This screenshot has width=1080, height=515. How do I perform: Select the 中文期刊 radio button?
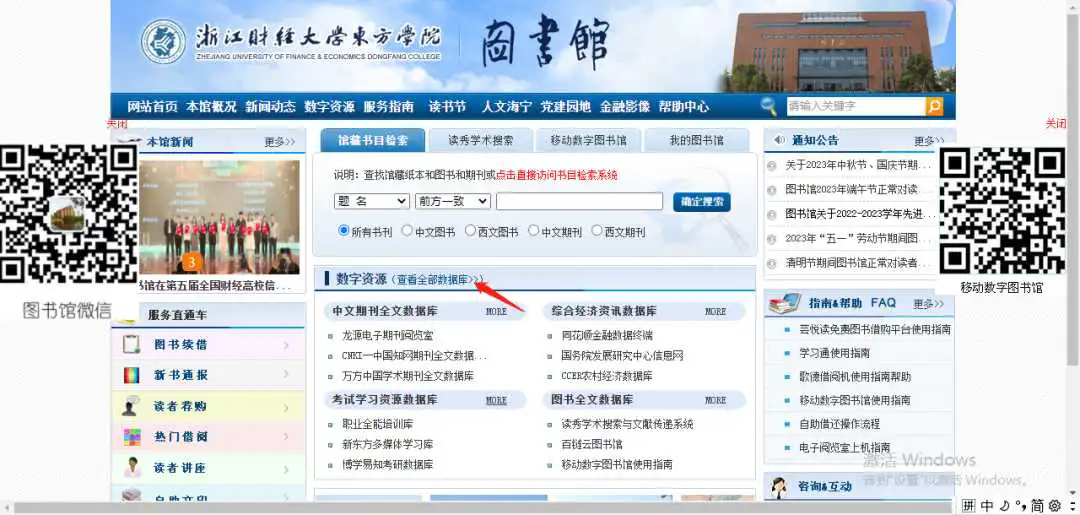pyautogui.click(x=533, y=231)
